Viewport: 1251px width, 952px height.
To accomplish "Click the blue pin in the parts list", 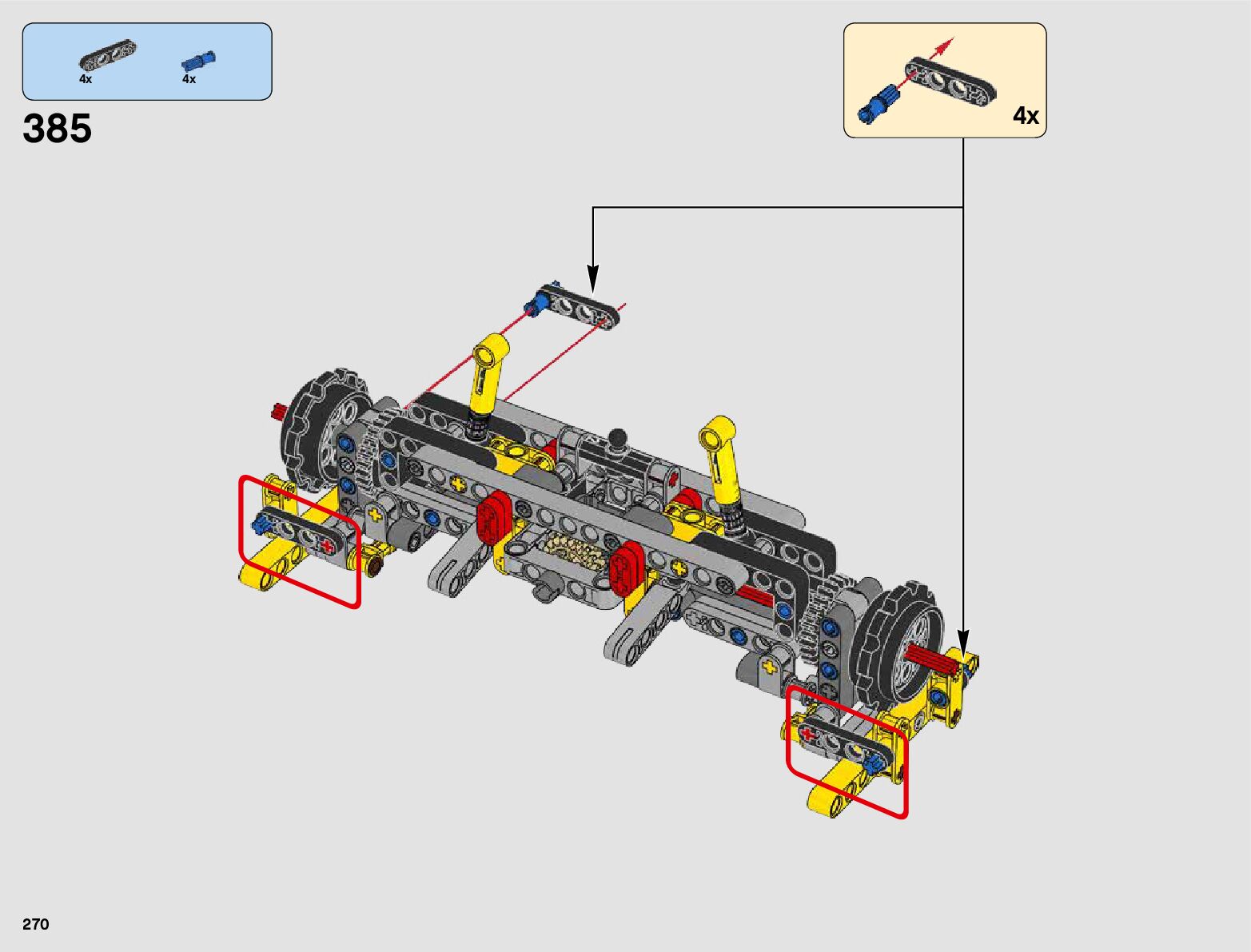I will pos(198,61).
